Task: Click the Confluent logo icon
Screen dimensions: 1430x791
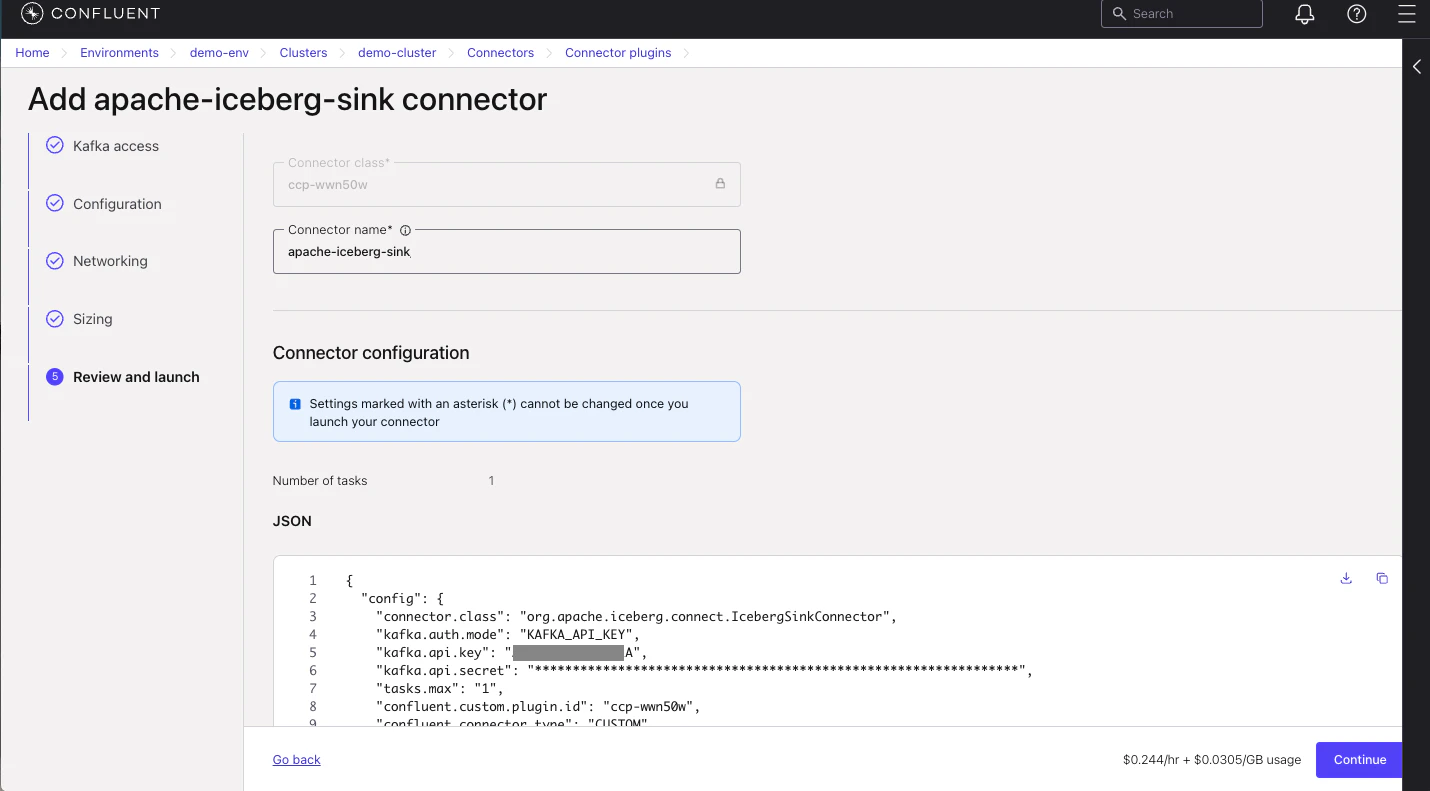Action: (31, 14)
